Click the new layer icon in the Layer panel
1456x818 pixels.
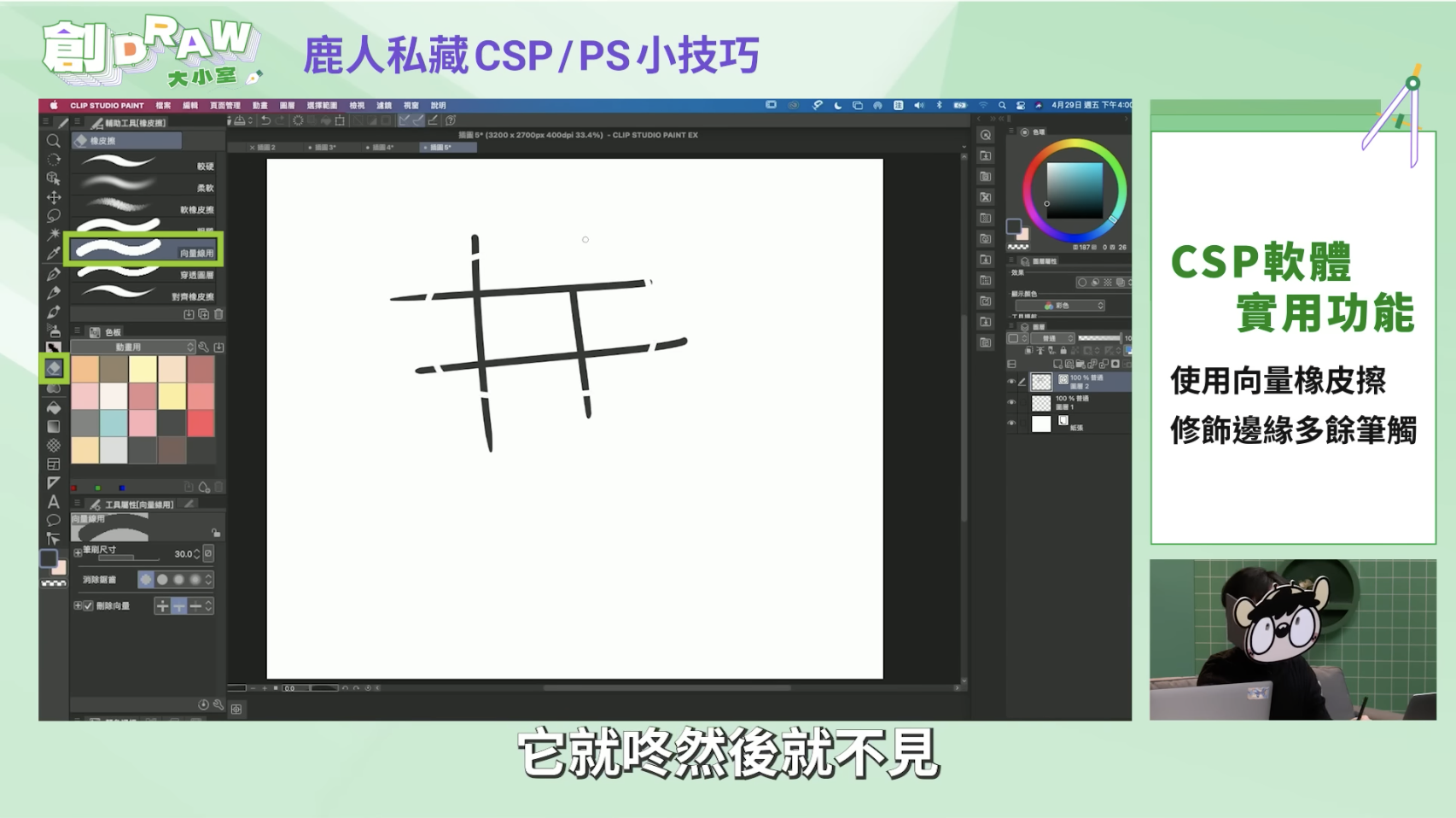point(1059,364)
